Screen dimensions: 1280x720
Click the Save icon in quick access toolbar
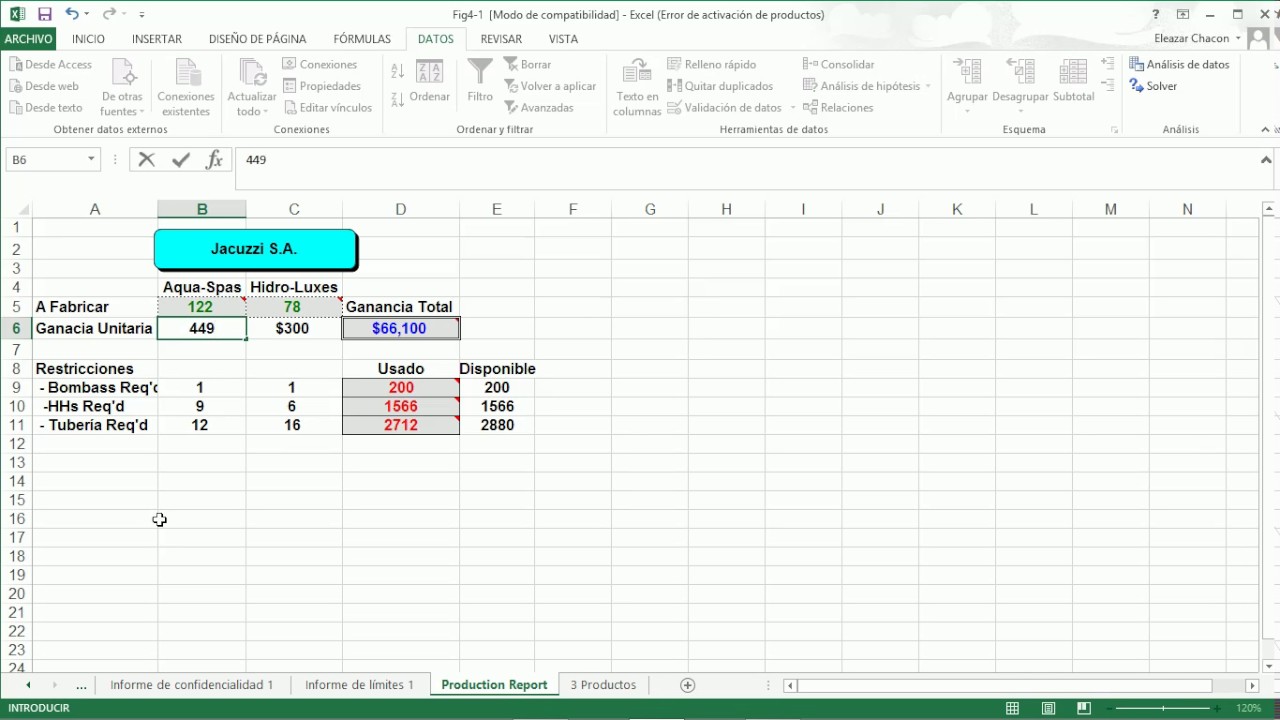click(44, 14)
